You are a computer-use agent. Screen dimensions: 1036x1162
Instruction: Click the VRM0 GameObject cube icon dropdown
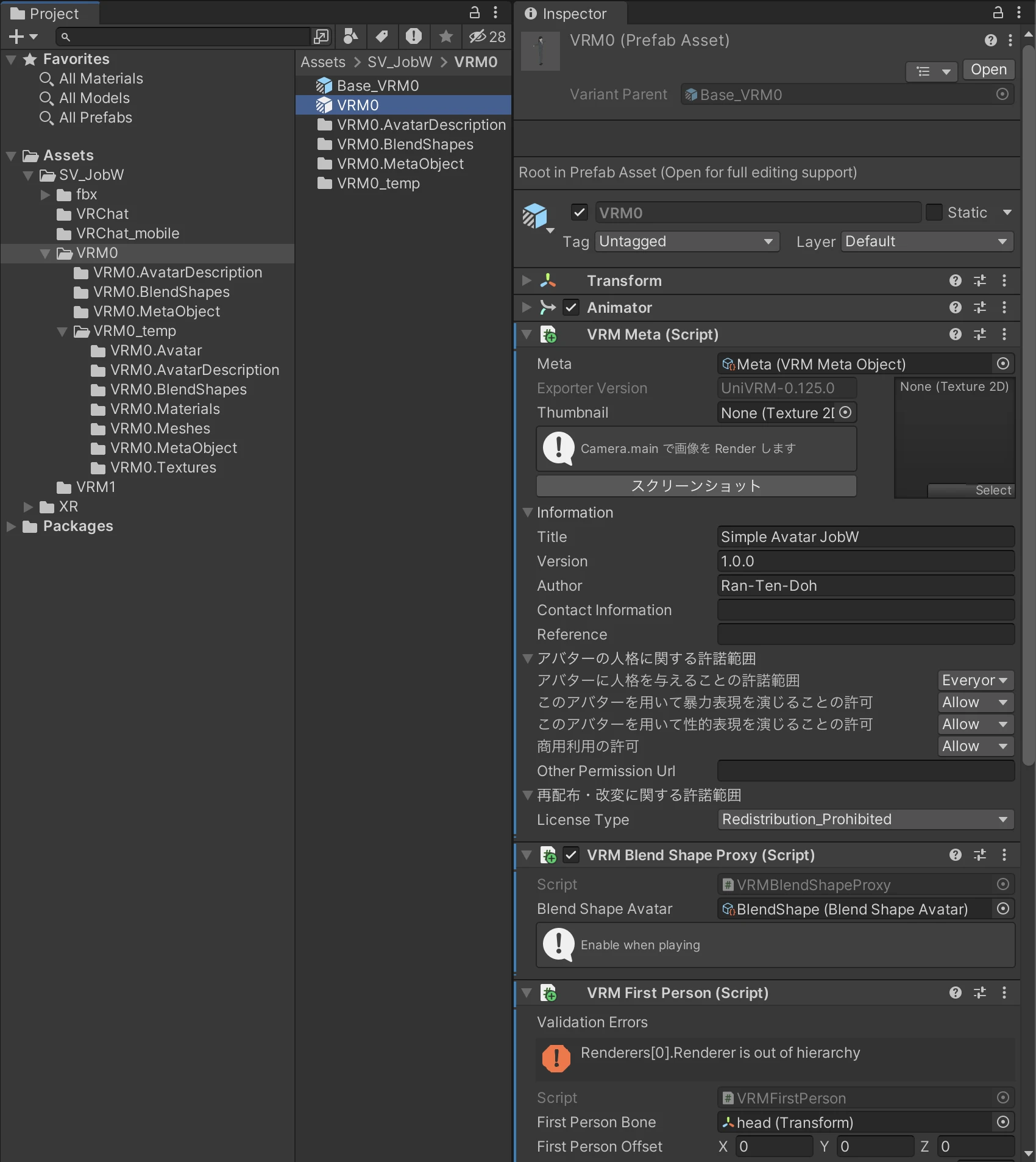click(538, 218)
